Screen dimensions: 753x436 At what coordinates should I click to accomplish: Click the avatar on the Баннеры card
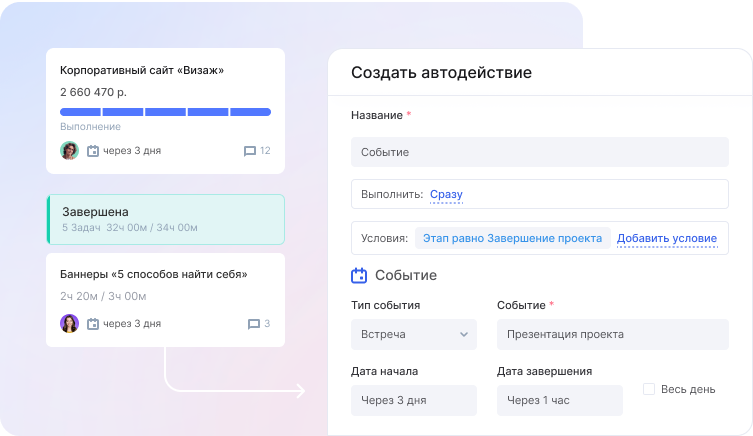pyautogui.click(x=69, y=323)
